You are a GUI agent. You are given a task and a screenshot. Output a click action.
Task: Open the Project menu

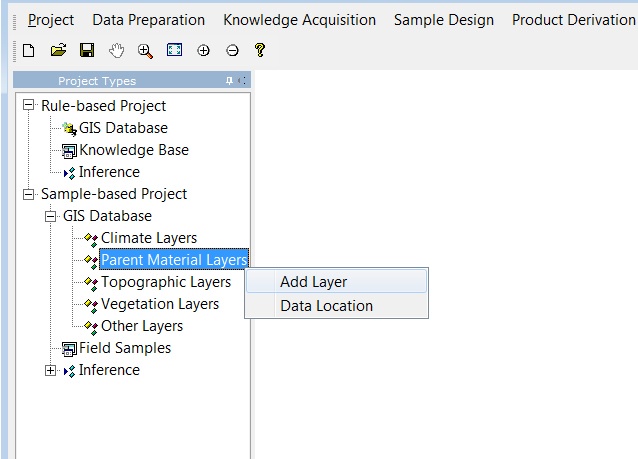[51, 20]
